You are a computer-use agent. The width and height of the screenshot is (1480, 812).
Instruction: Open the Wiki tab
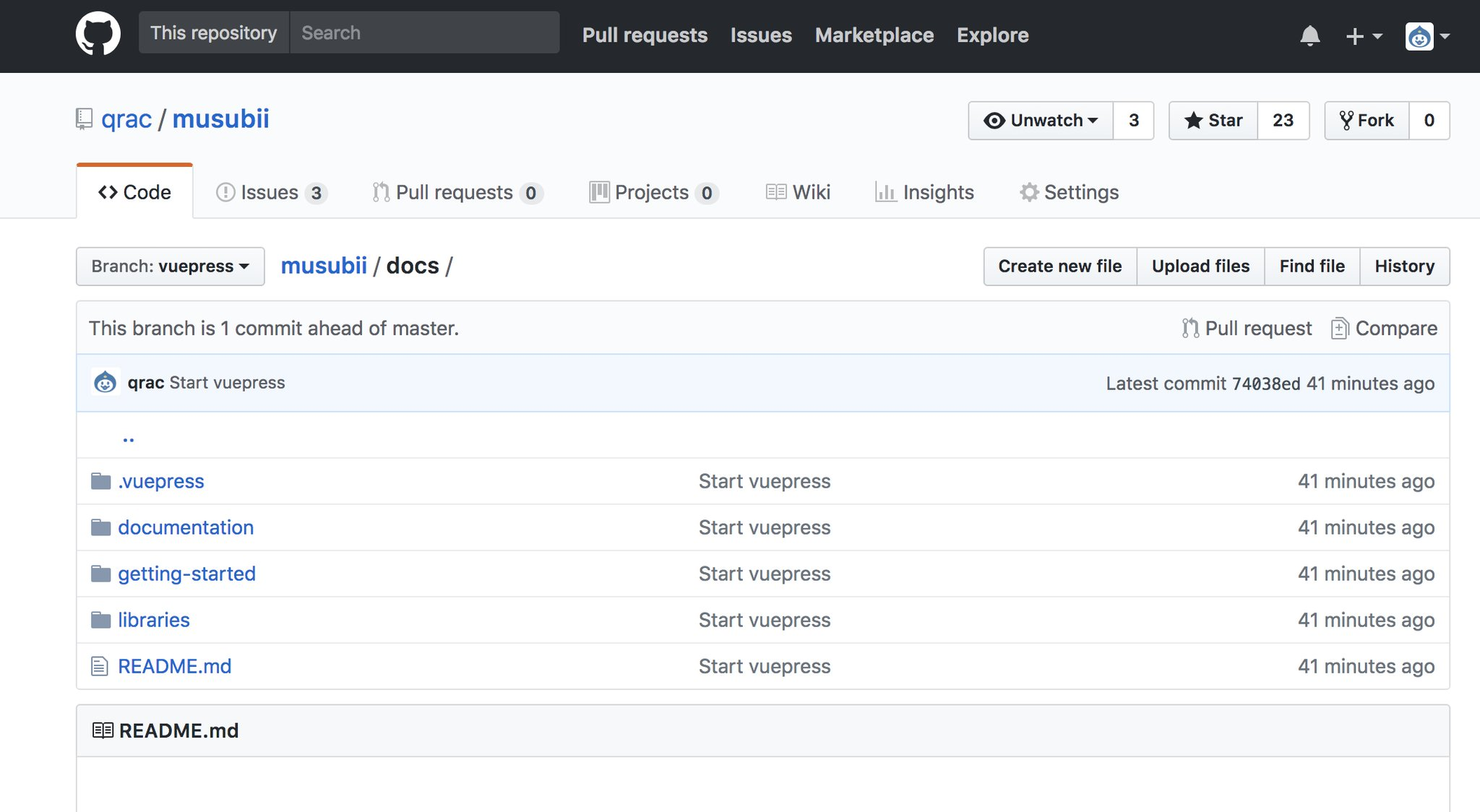[797, 192]
